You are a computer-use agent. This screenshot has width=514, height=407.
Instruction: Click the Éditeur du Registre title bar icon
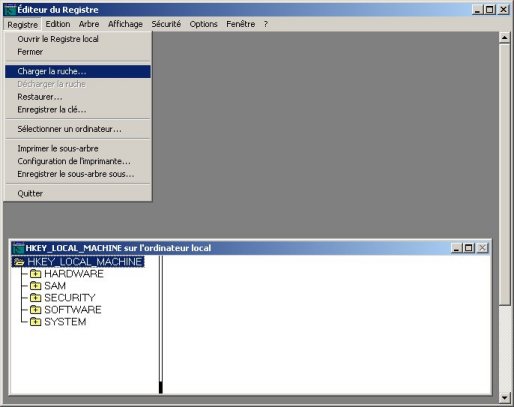[x=10, y=10]
